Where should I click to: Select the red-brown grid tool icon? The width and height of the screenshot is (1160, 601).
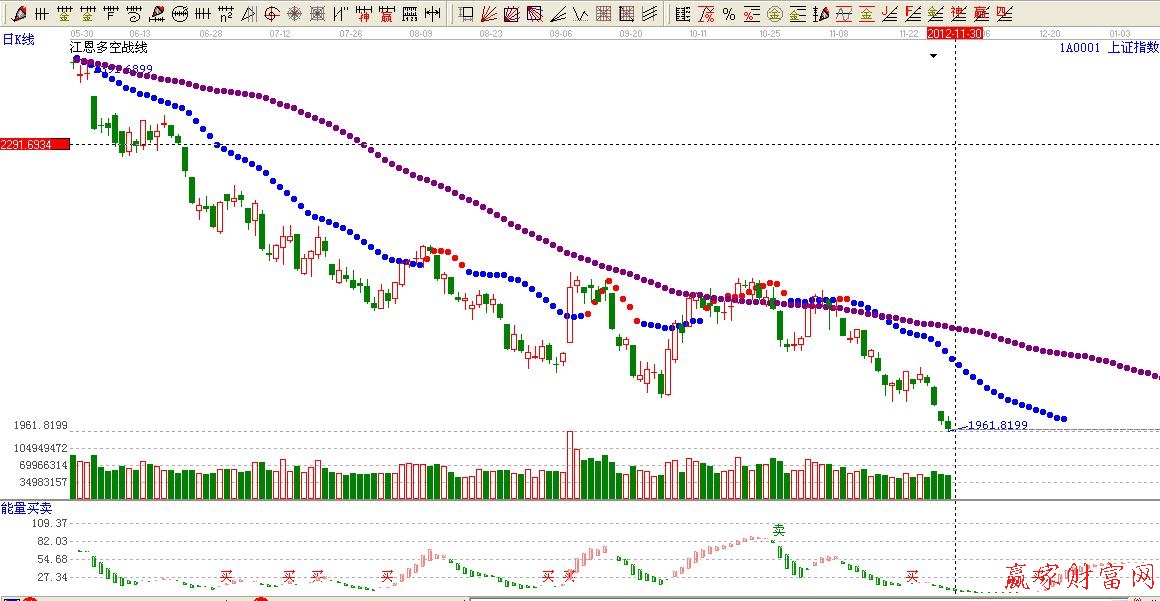(x=603, y=14)
